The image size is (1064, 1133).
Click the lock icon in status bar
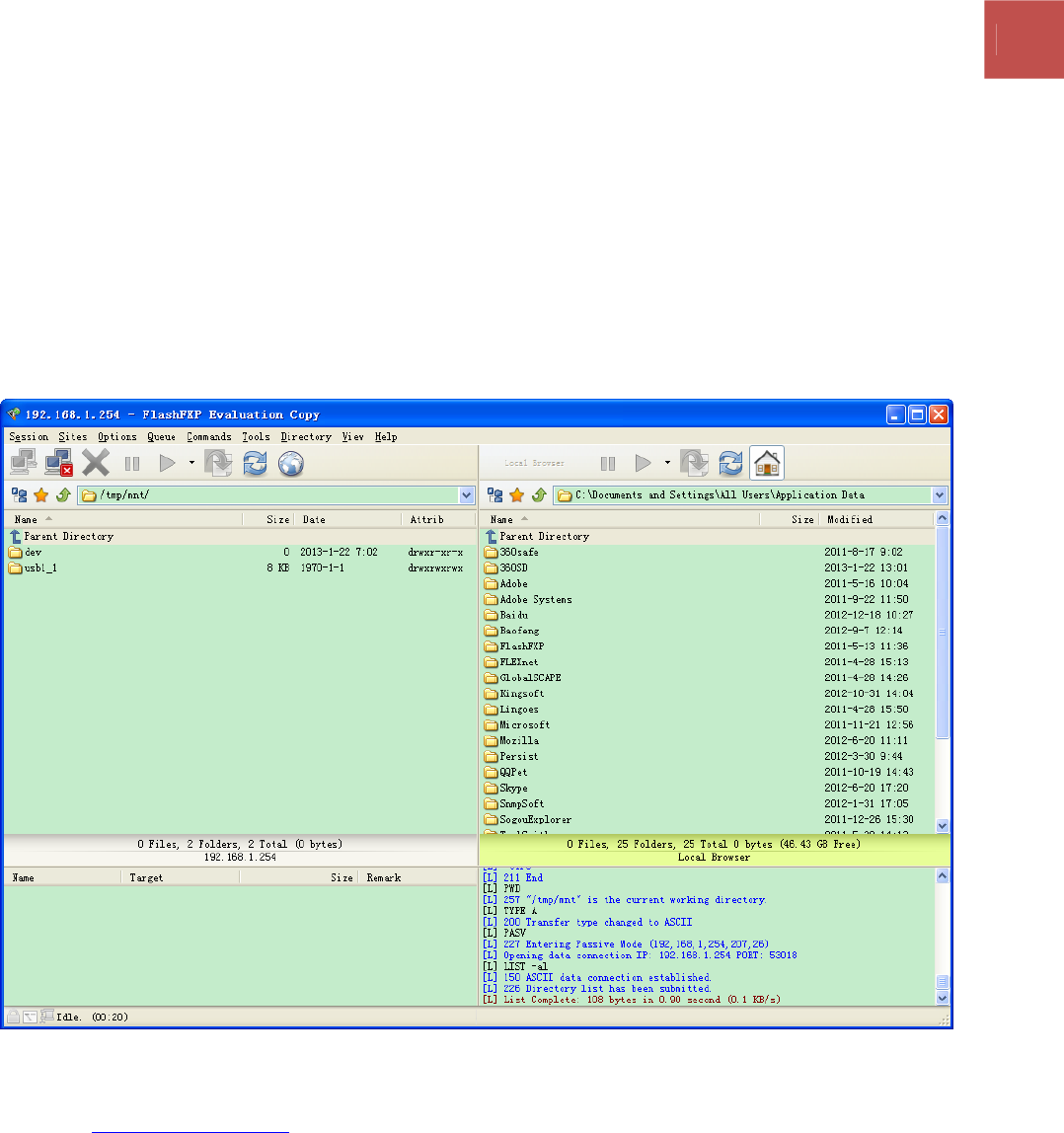pyautogui.click(x=13, y=1017)
